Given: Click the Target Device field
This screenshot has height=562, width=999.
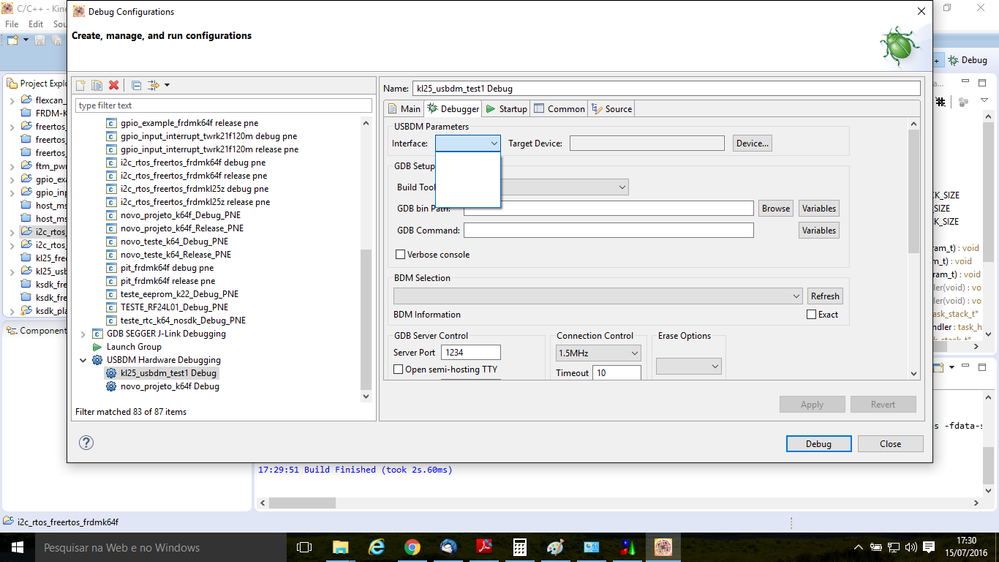Looking at the screenshot, I should tap(647, 143).
